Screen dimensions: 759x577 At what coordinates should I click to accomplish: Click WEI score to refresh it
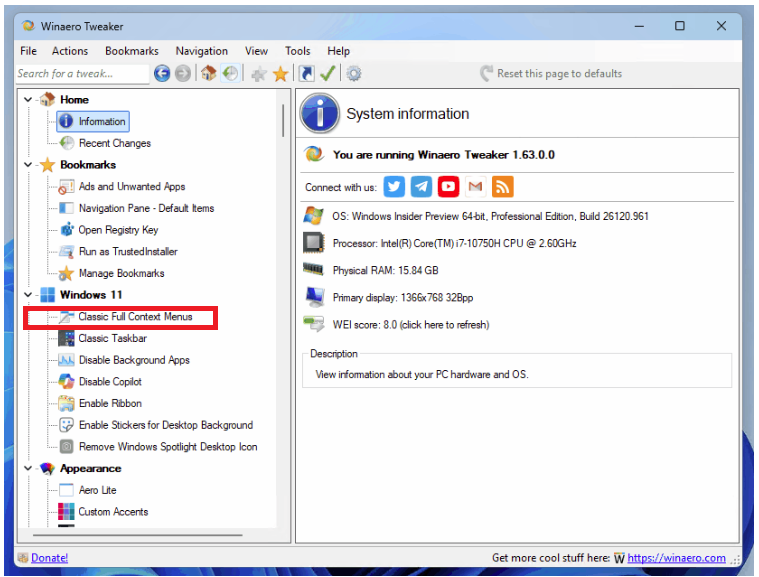tap(410, 324)
